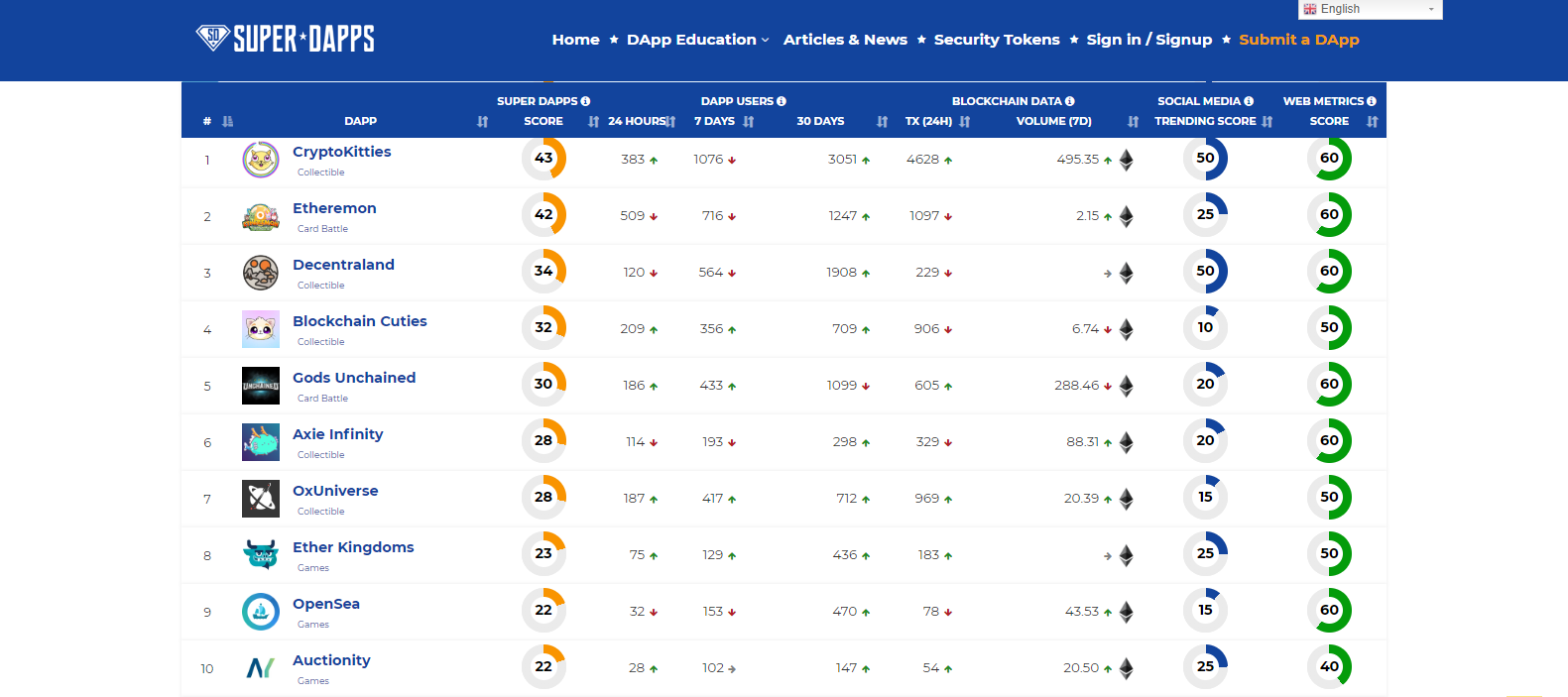The height and width of the screenshot is (697, 1568).
Task: Toggle sort on TX (24H) column
Action: pyautogui.click(x=965, y=121)
